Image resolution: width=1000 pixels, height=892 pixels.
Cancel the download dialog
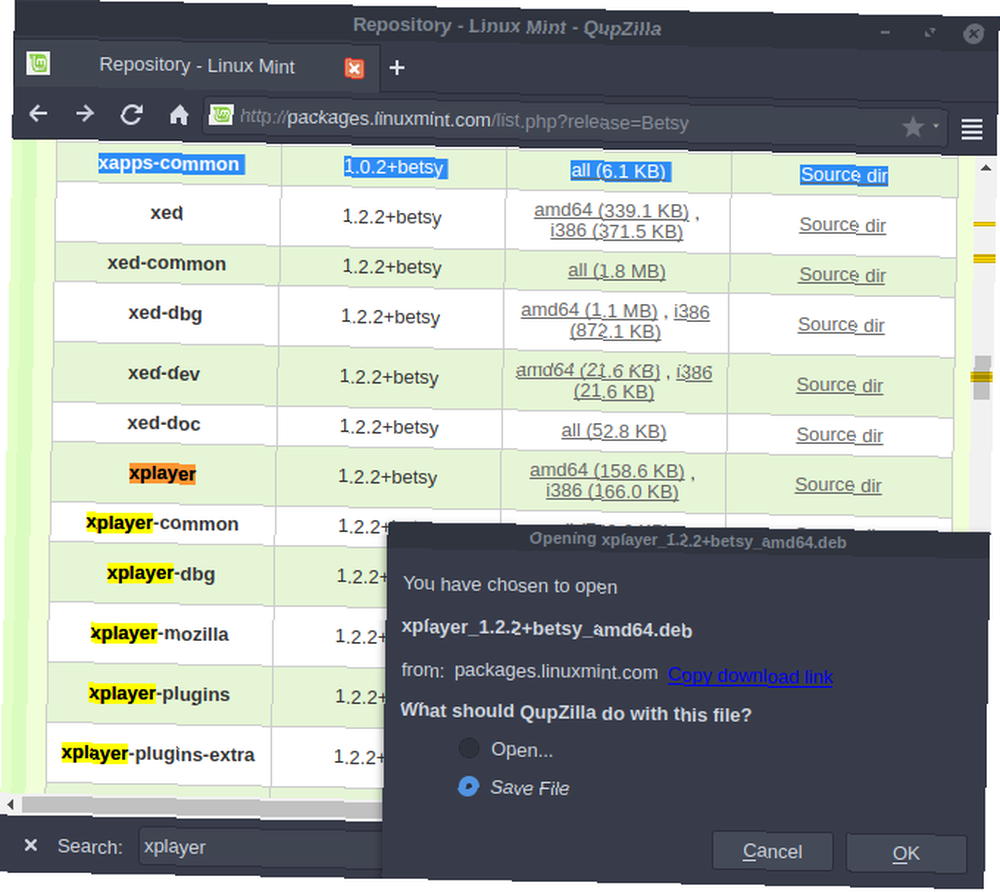(x=772, y=851)
